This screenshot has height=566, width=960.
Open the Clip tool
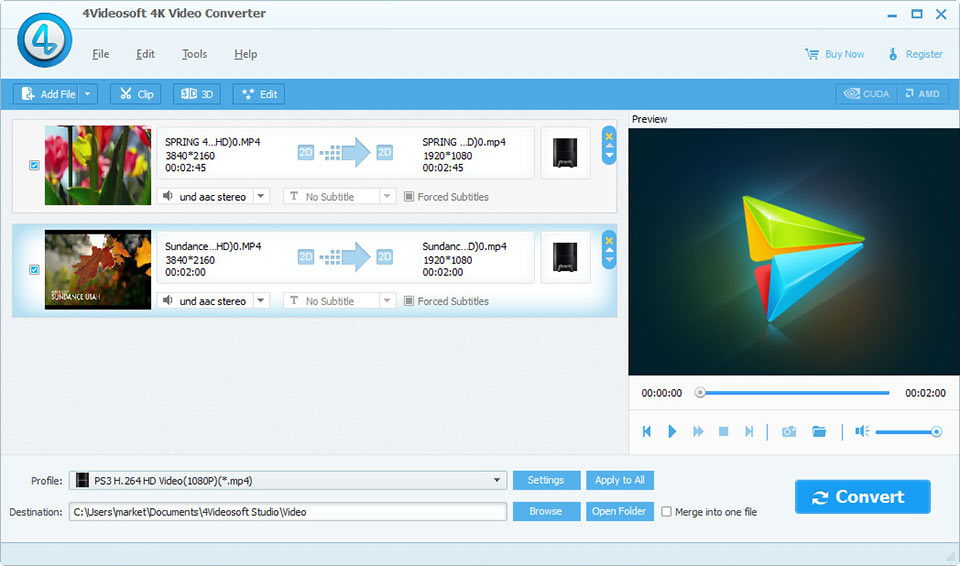tap(136, 94)
